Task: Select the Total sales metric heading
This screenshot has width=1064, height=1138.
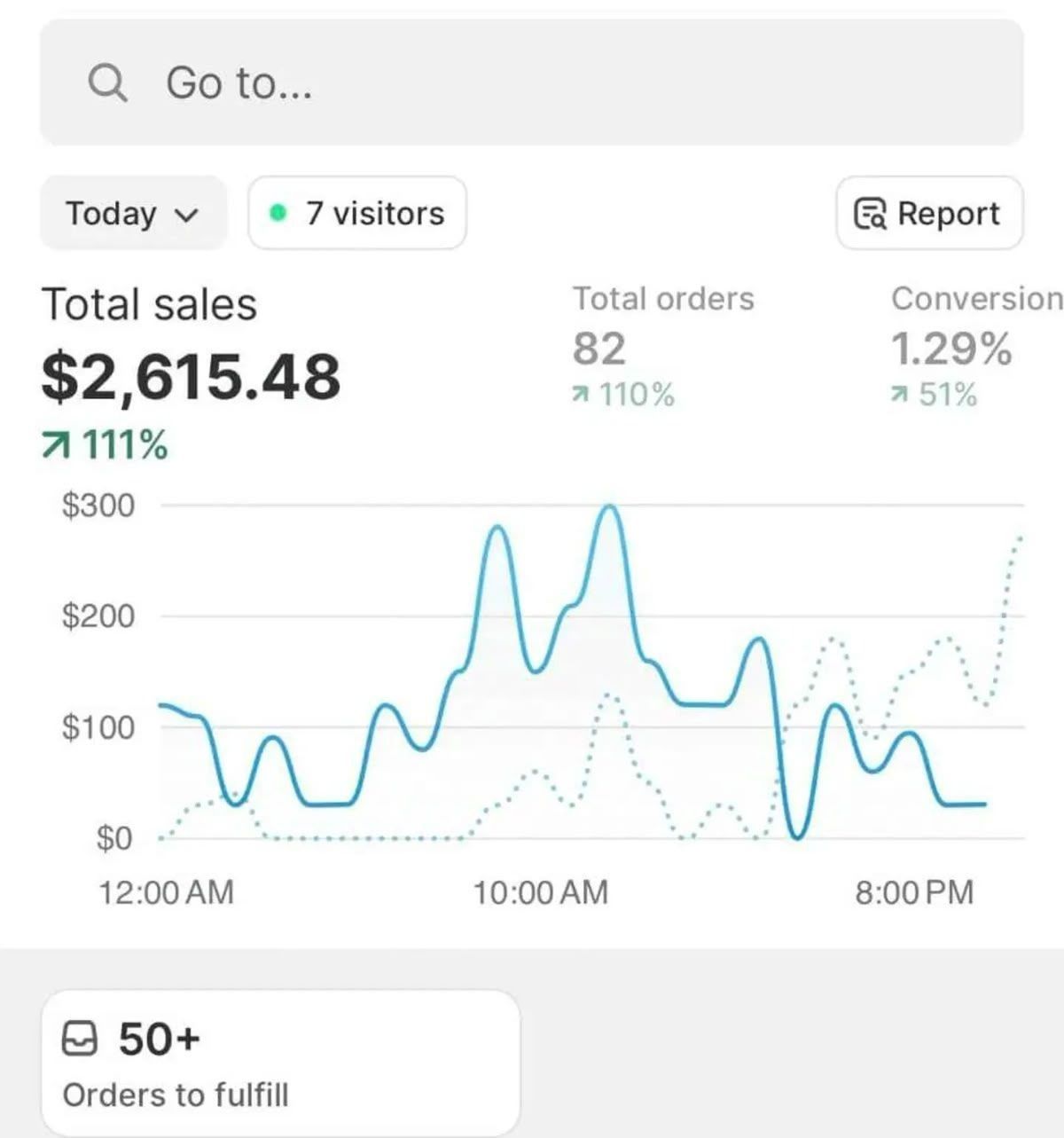Action: coord(149,304)
